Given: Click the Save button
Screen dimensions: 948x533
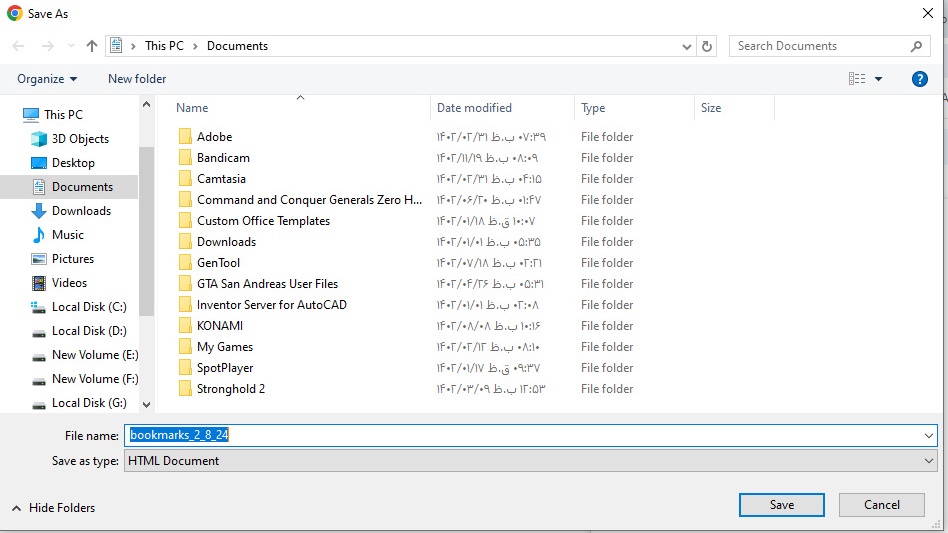Looking at the screenshot, I should [x=781, y=505].
